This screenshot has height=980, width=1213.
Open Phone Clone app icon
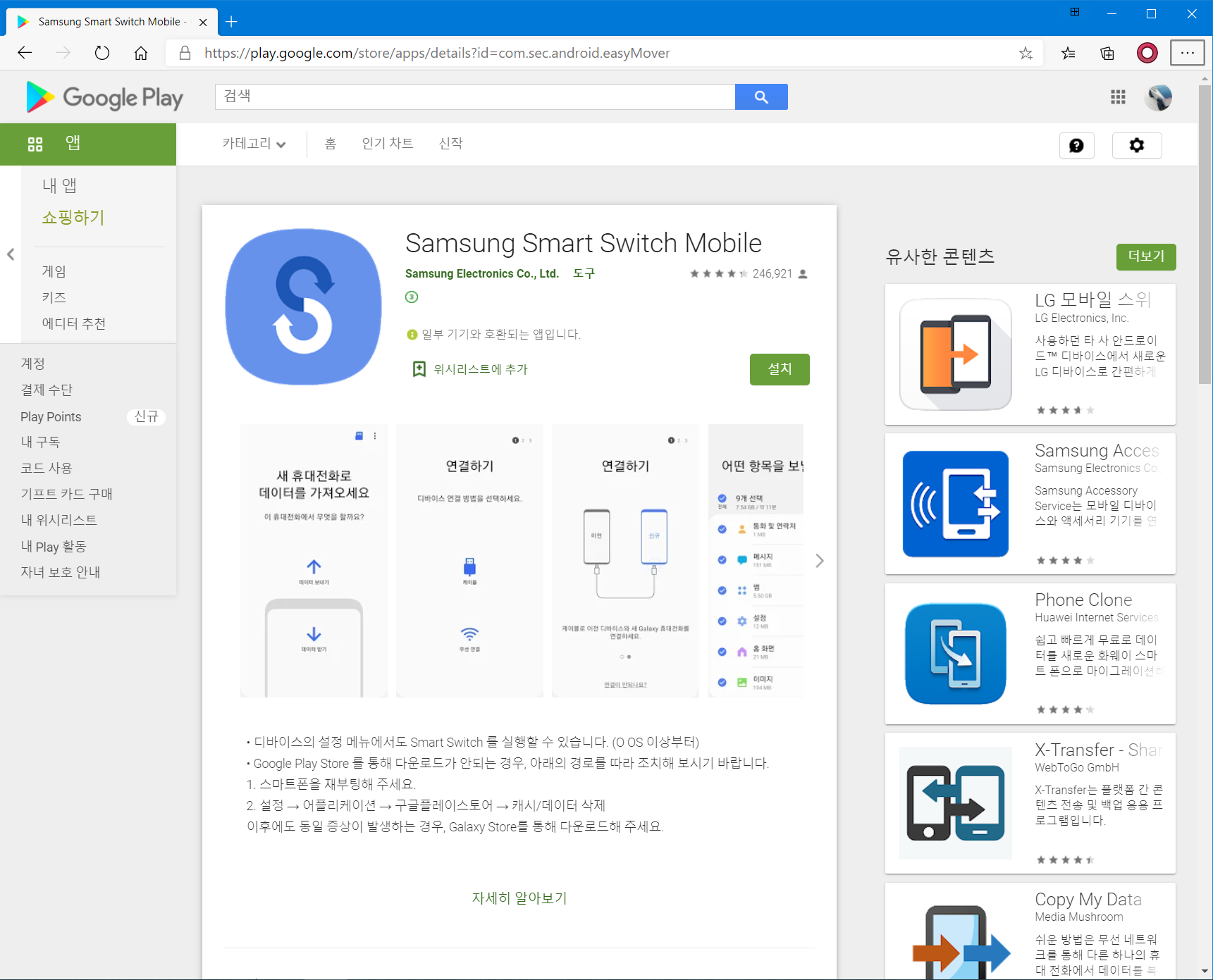[956, 654]
